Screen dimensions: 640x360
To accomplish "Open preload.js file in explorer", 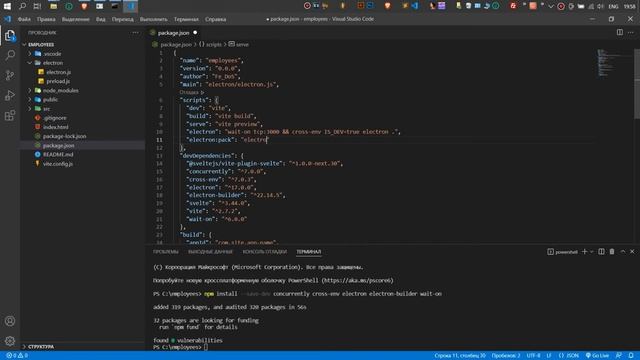I will click(x=58, y=81).
